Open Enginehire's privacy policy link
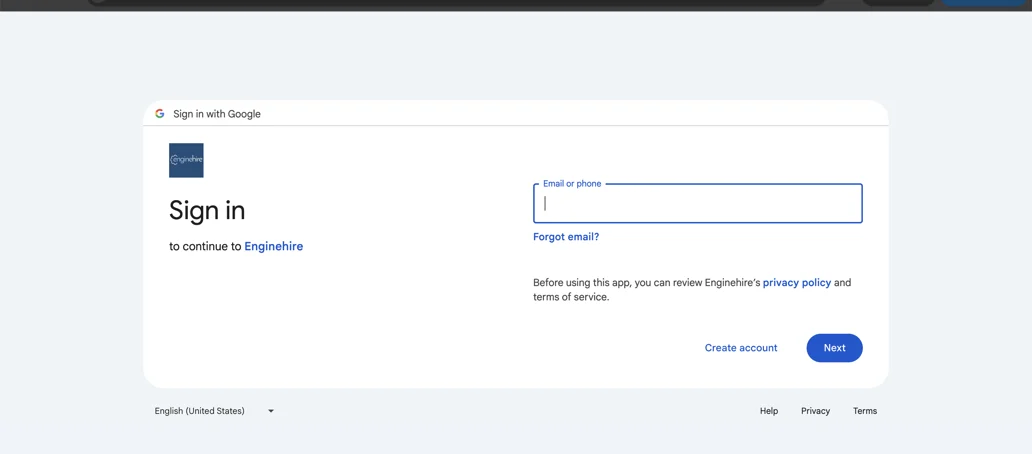Screen dimensions: 1032x454 click(x=796, y=283)
